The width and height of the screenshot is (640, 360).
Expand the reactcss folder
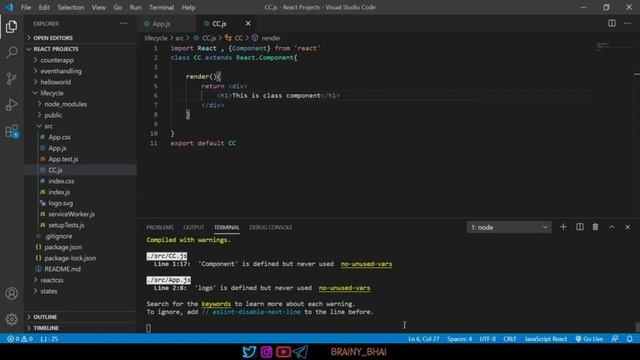tap(51, 280)
